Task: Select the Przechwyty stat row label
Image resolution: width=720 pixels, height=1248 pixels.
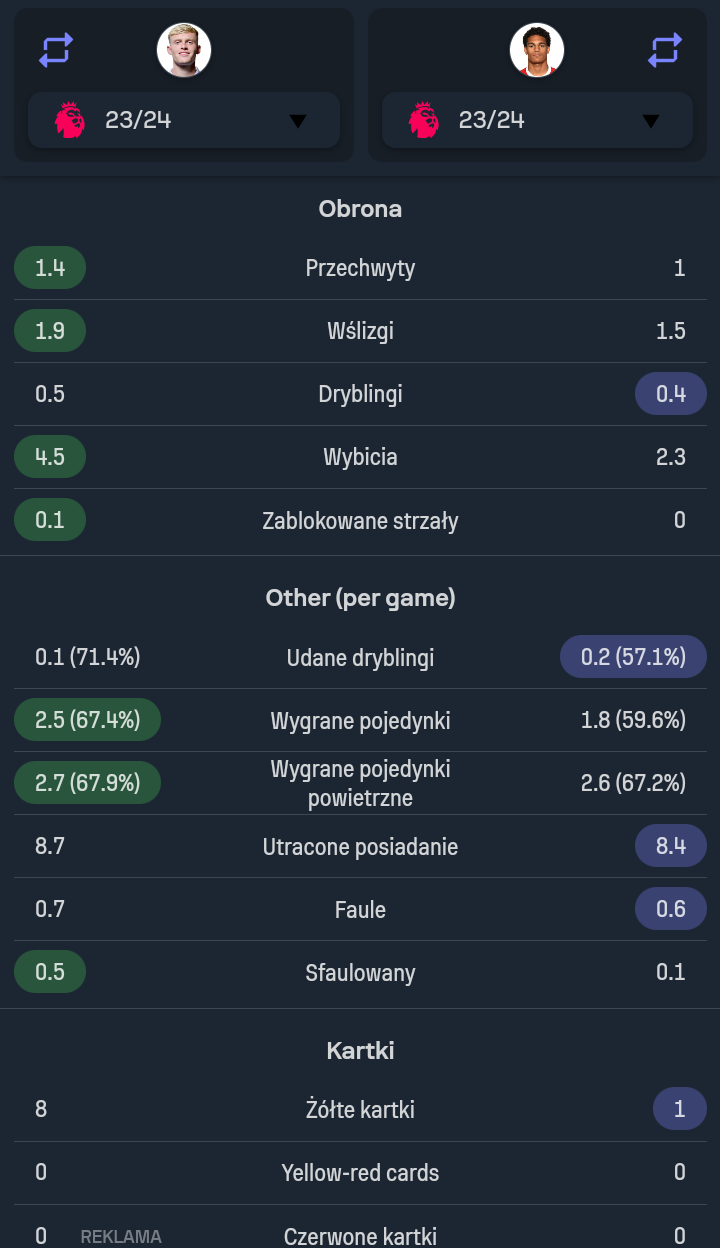Action: [360, 268]
